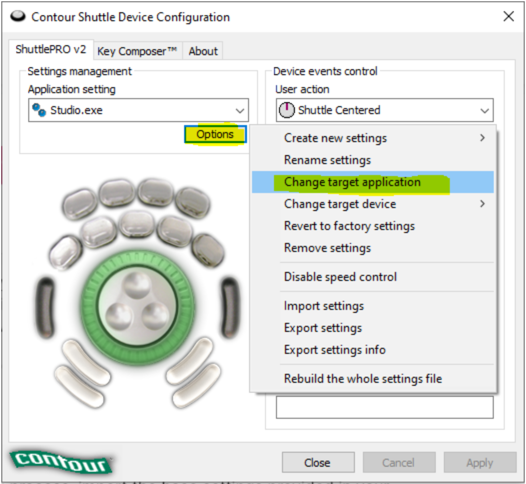Click the top-row fourth device button
Screen dimensions: 526x484
point(193,203)
